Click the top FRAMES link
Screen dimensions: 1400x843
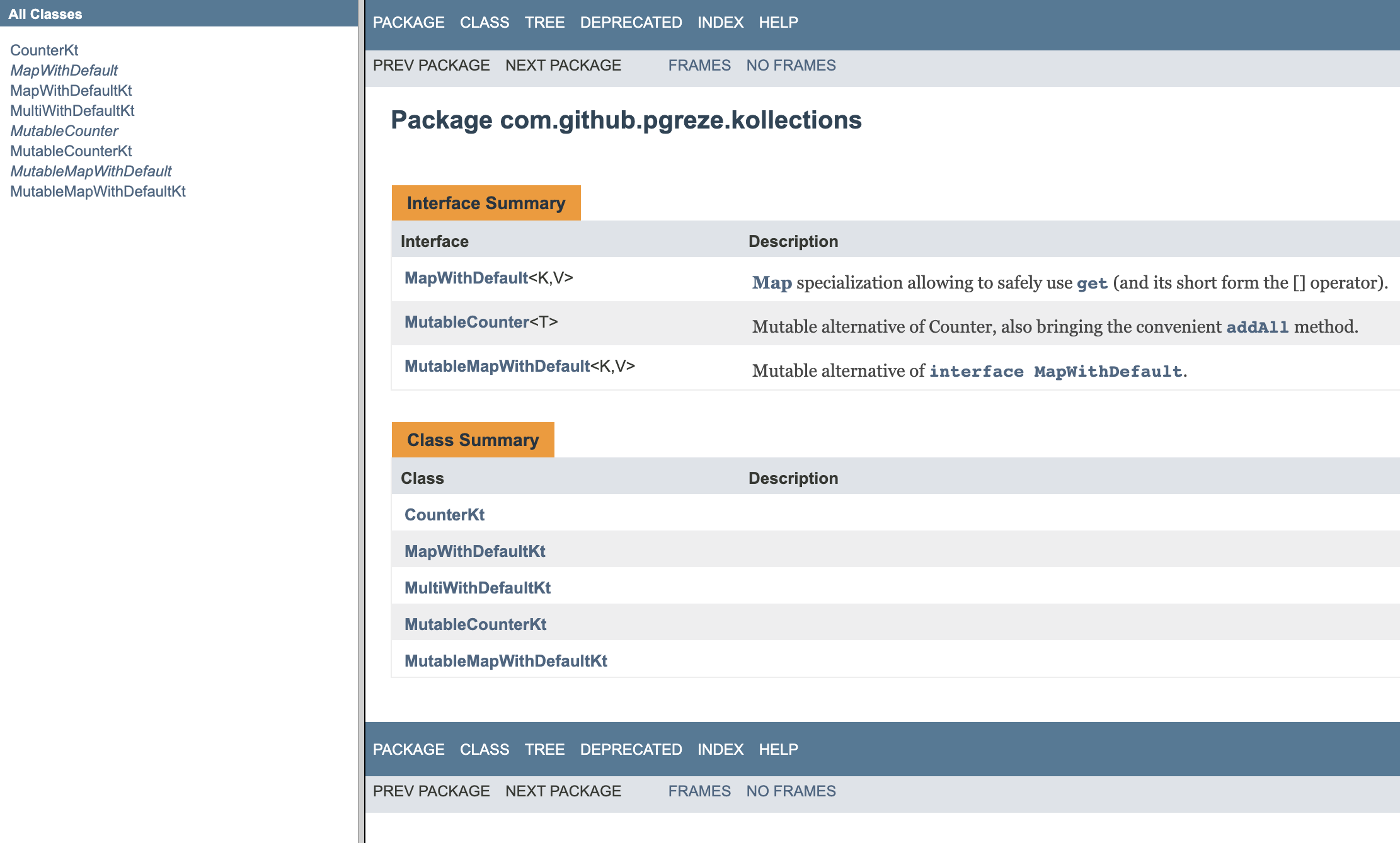click(x=699, y=66)
